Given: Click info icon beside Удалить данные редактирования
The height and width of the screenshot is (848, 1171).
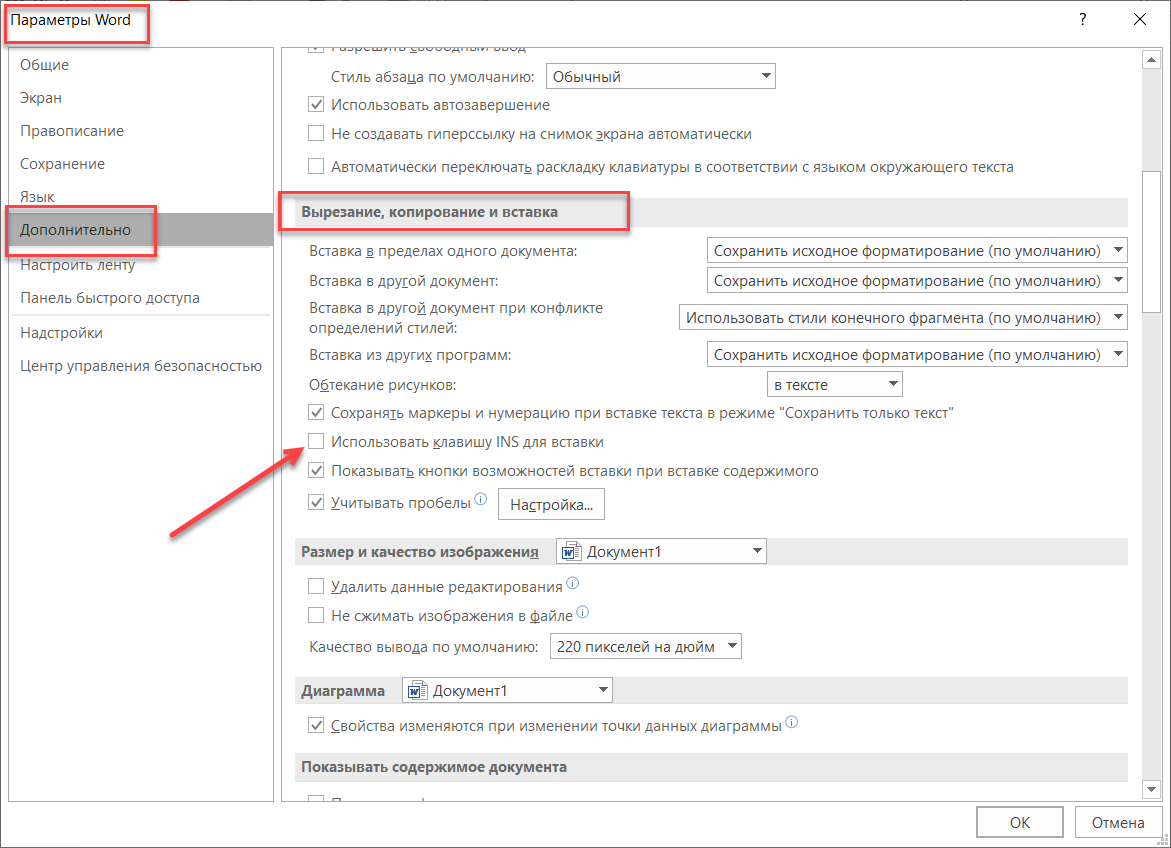Looking at the screenshot, I should point(572,583).
